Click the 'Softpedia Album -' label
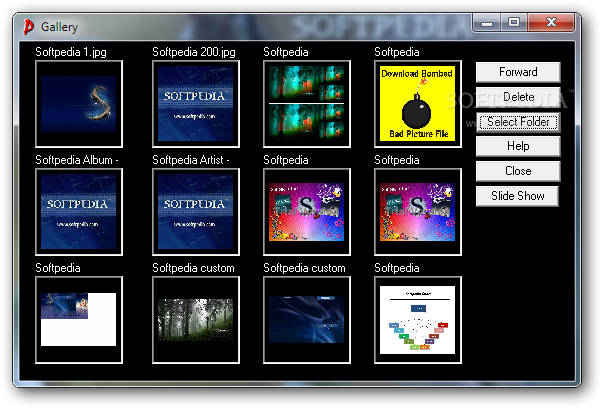Screen dimensions: 602x408 click(76, 160)
